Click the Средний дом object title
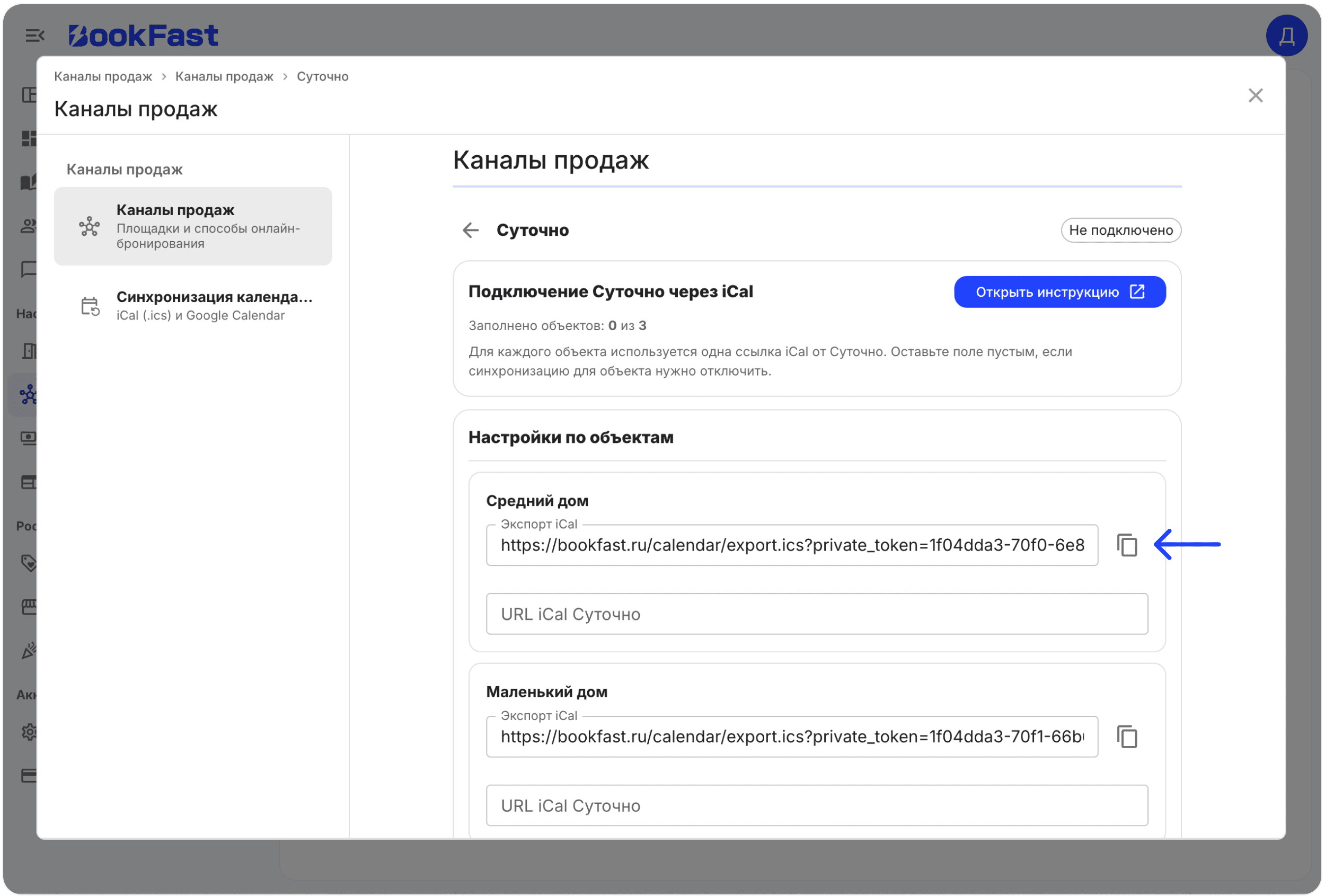This screenshot has width=1325, height=896. pos(537,500)
